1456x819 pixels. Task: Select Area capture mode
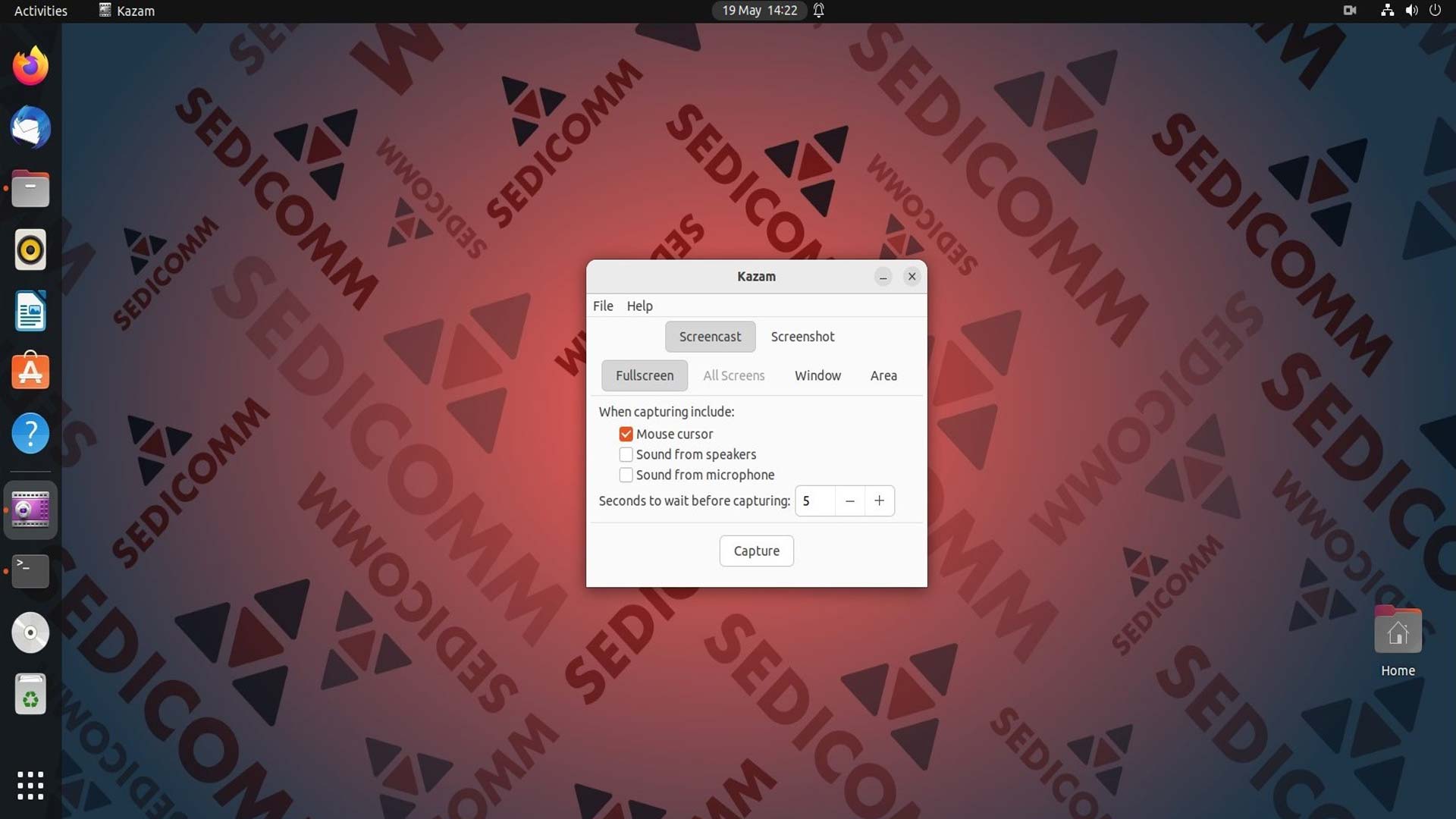[x=883, y=375]
